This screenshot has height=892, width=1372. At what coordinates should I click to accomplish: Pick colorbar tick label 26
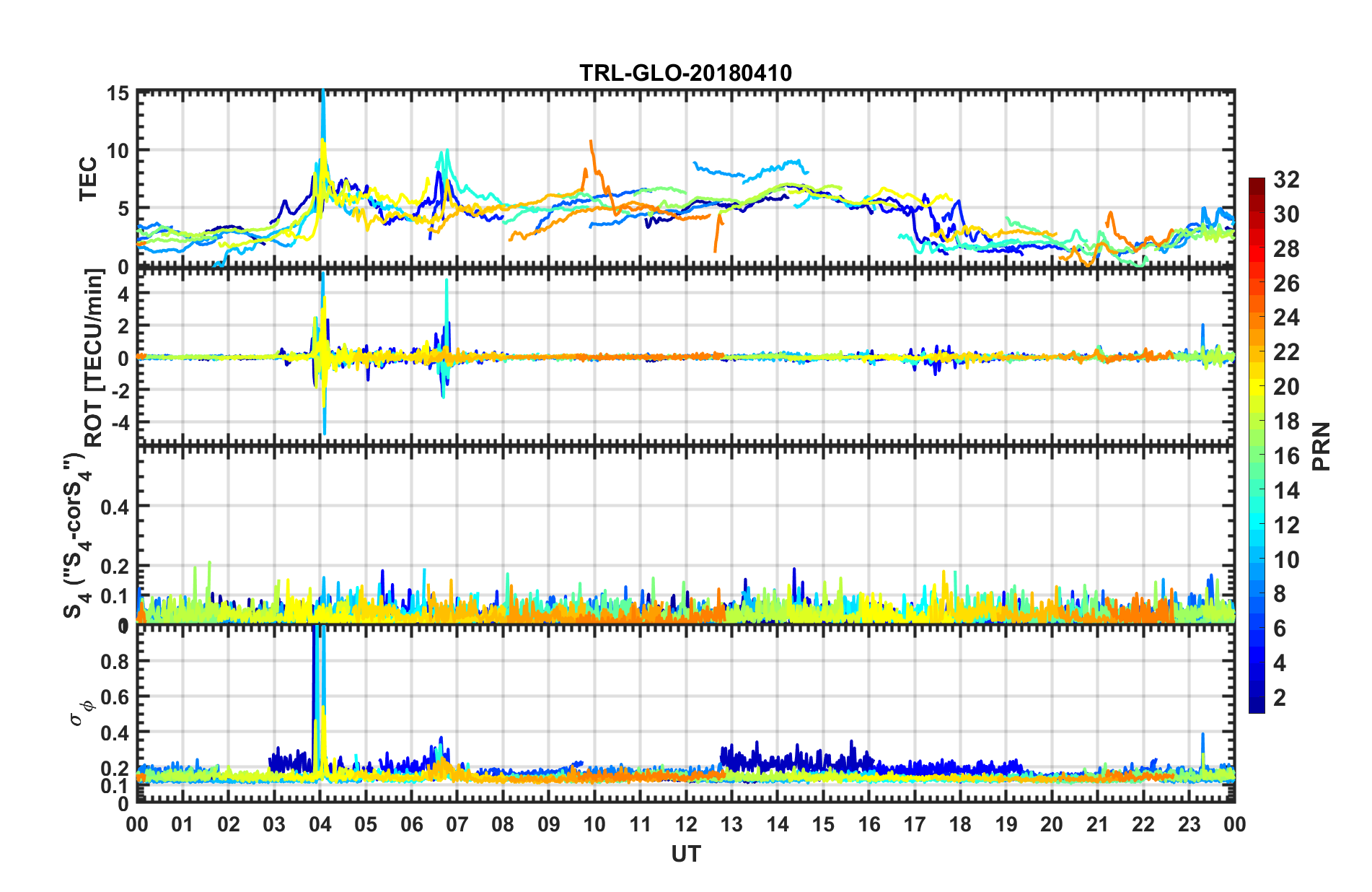[1285, 284]
